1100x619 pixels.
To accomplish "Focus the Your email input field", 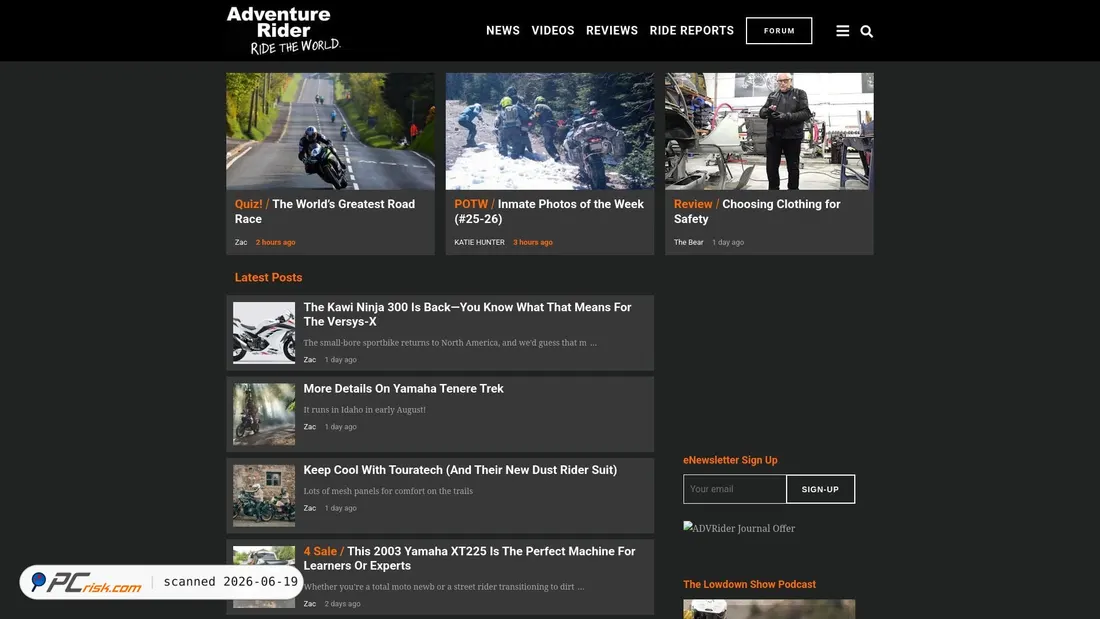I will (735, 489).
